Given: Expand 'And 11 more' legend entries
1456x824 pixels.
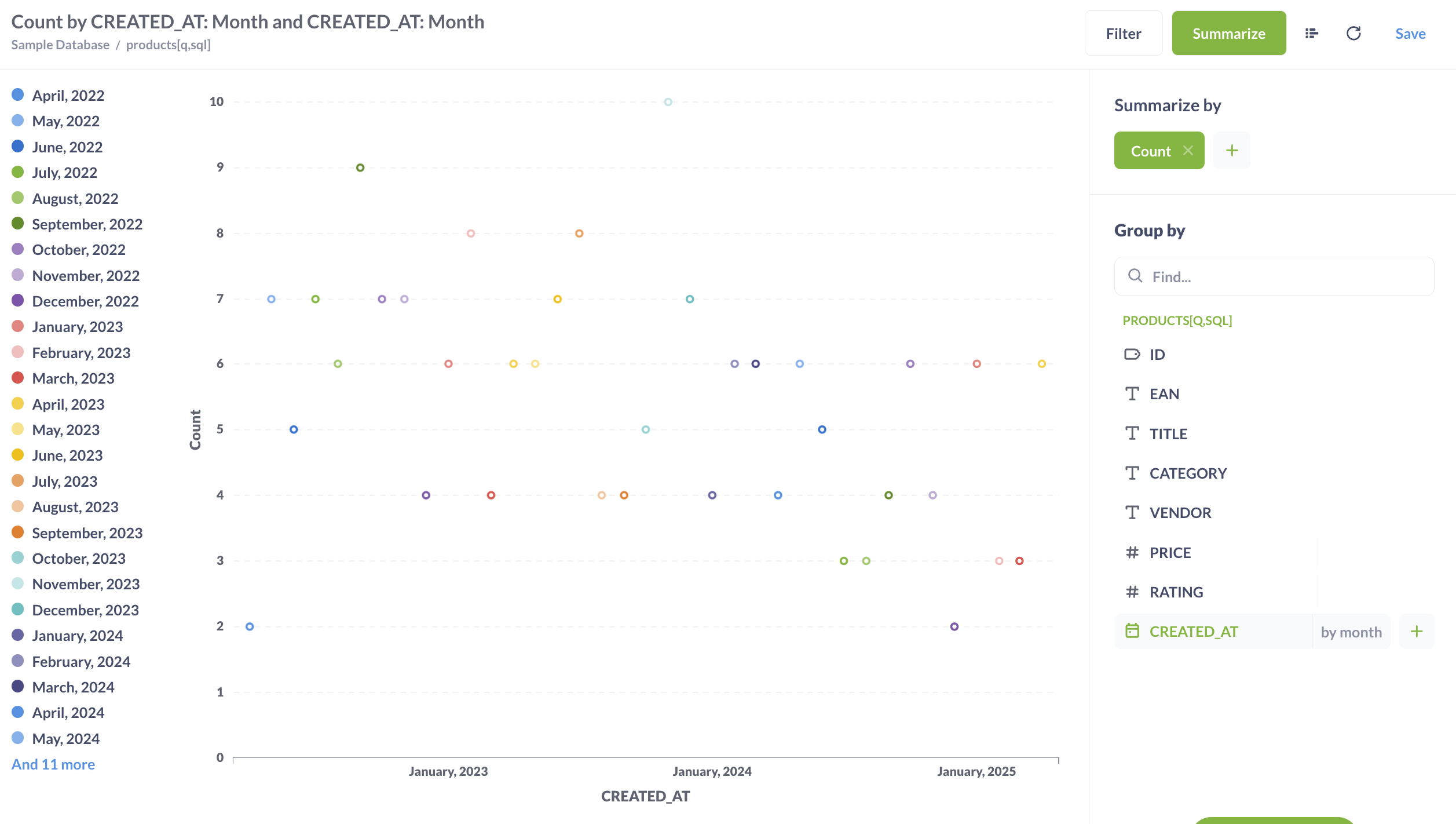Looking at the screenshot, I should tap(53, 764).
